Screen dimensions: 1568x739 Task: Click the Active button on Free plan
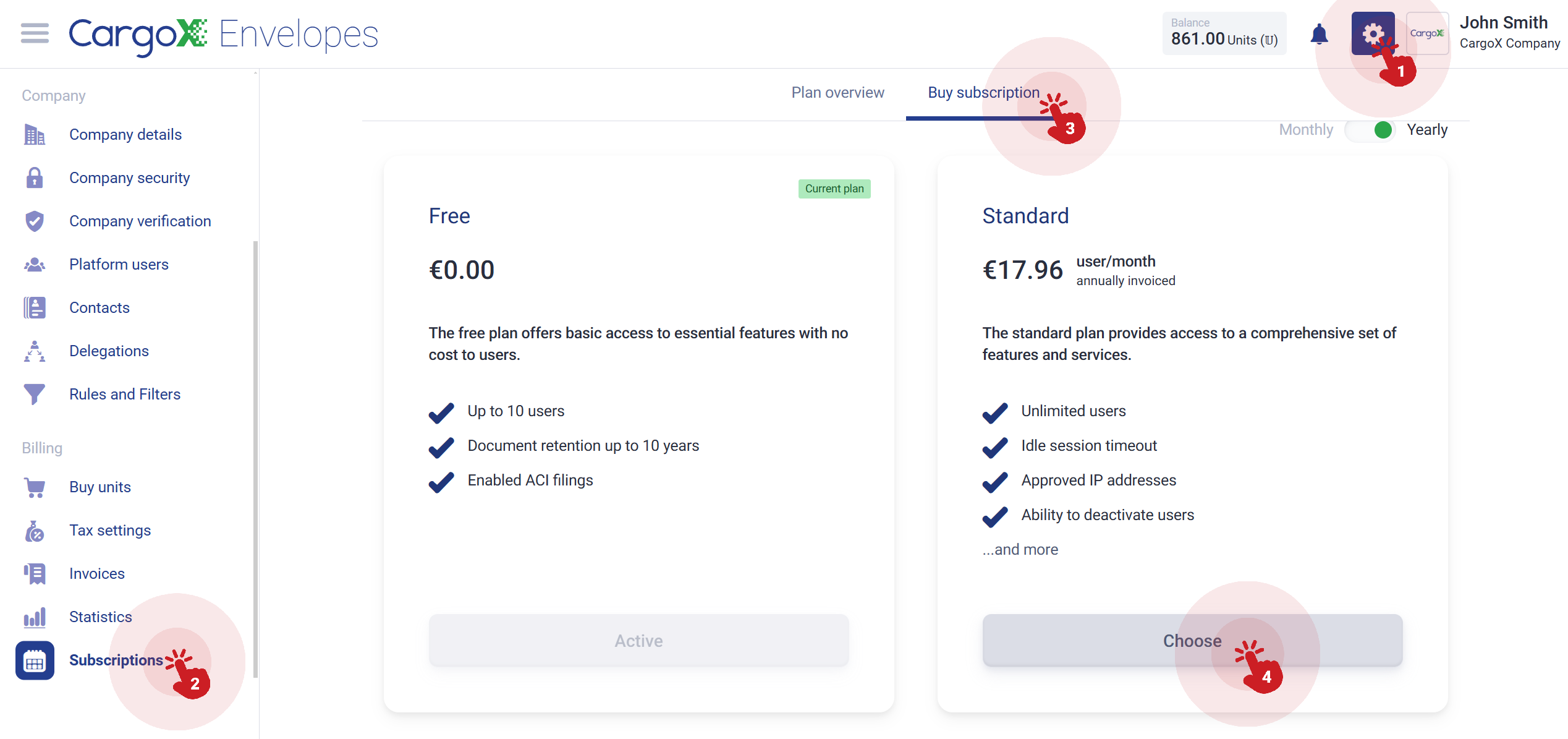click(638, 641)
